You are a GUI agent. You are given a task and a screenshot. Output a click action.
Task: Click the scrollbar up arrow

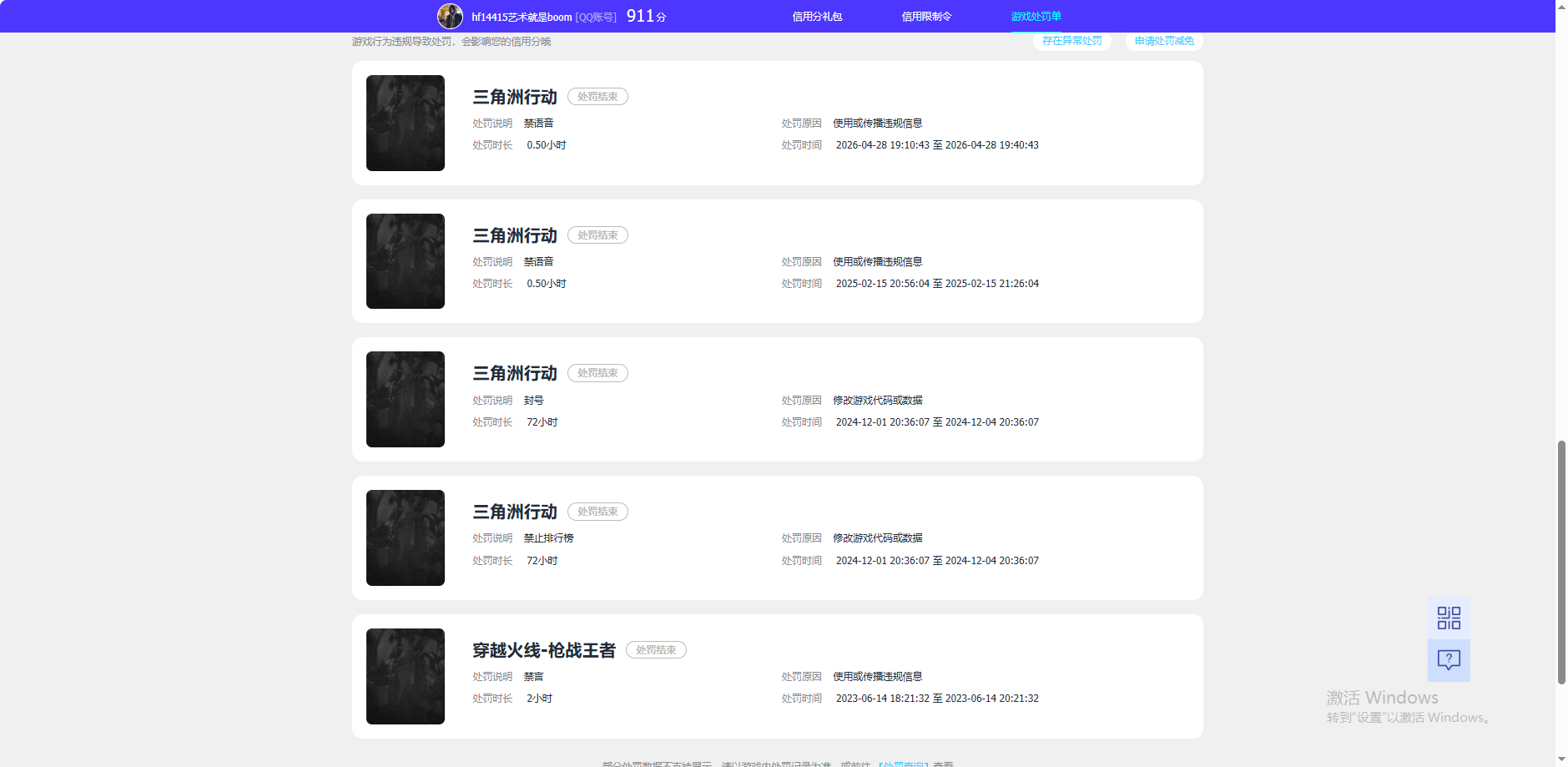coord(1561,6)
